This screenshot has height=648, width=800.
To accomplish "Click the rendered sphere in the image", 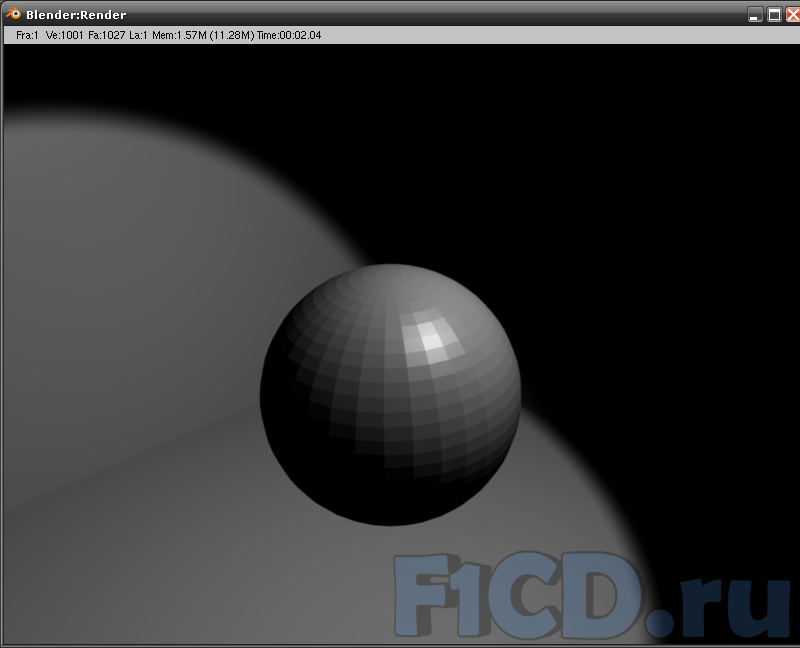I will tap(390, 394).
